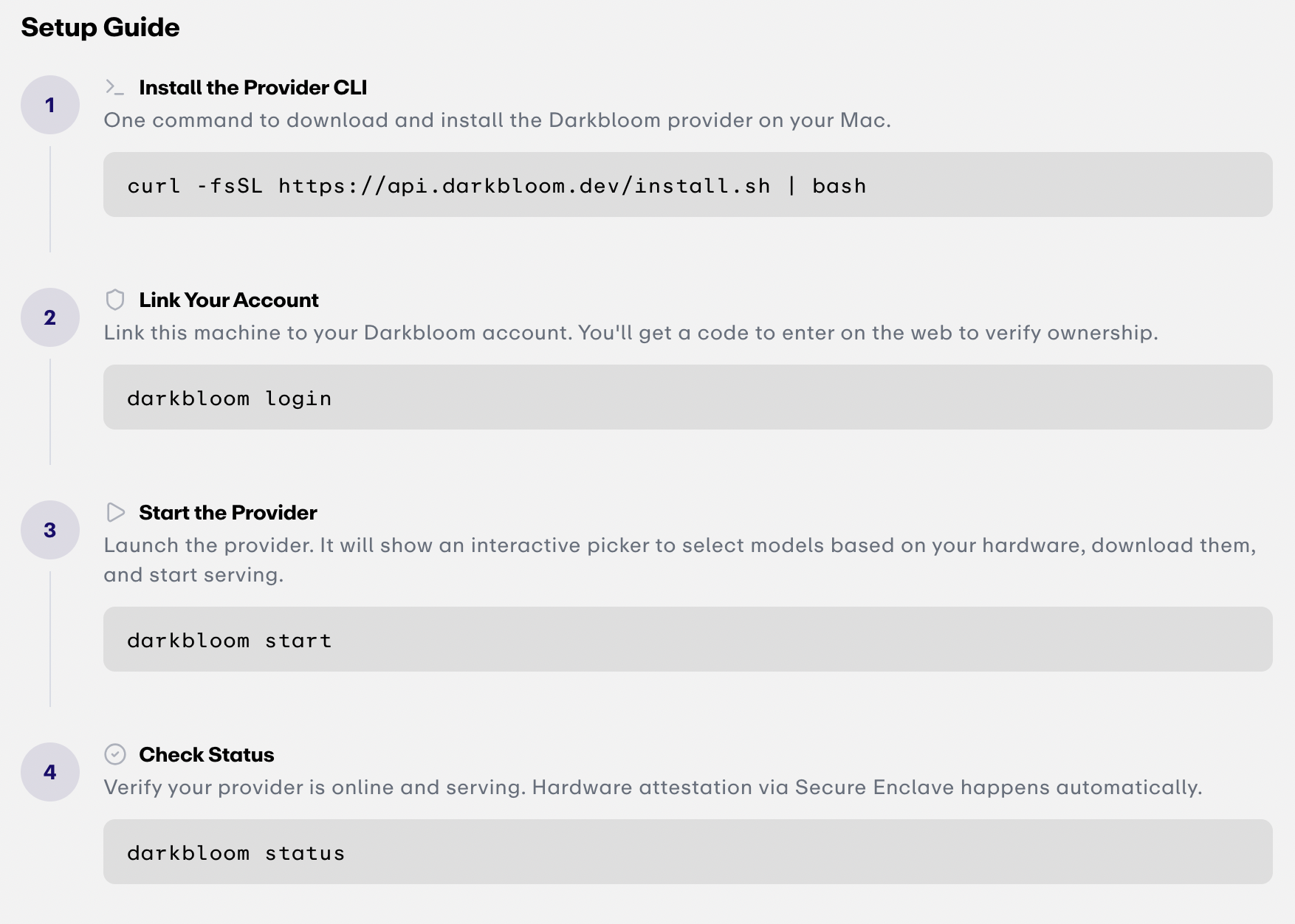The width and height of the screenshot is (1295, 924).
Task: Click the curl install command code block
Action: pyautogui.click(x=688, y=185)
